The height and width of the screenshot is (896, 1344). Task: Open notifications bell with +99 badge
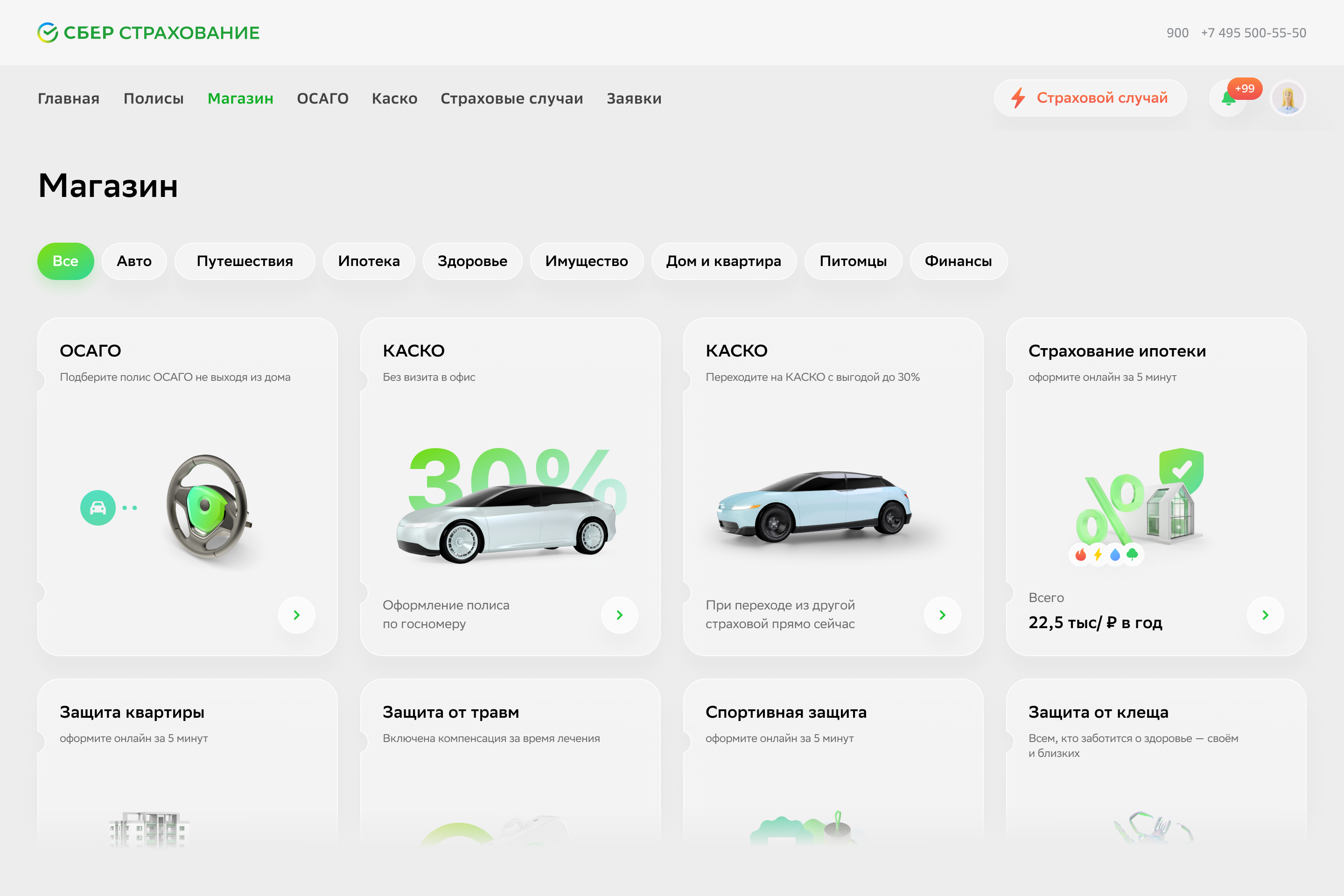pyautogui.click(x=1229, y=99)
